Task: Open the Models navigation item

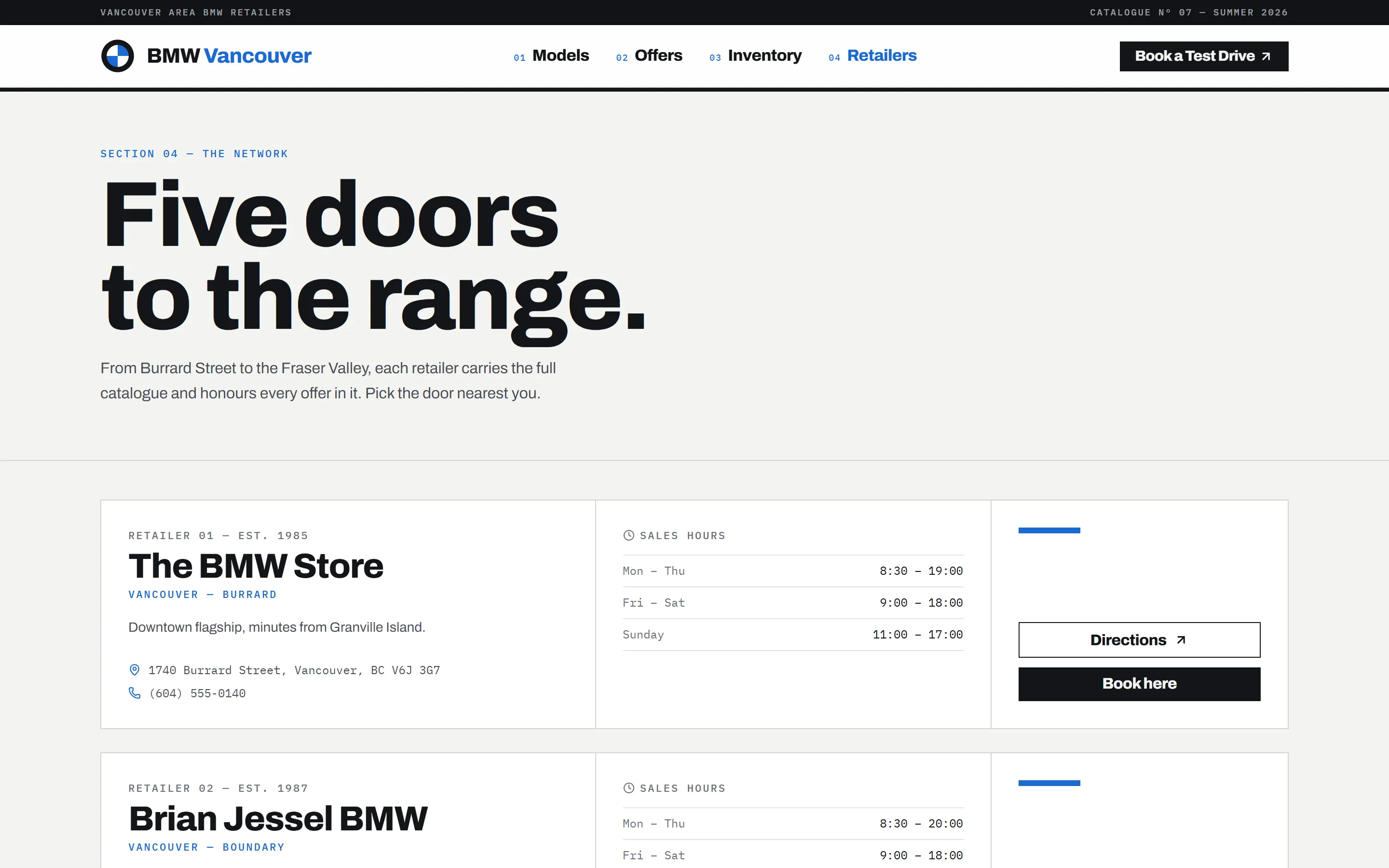Action: [551, 55]
